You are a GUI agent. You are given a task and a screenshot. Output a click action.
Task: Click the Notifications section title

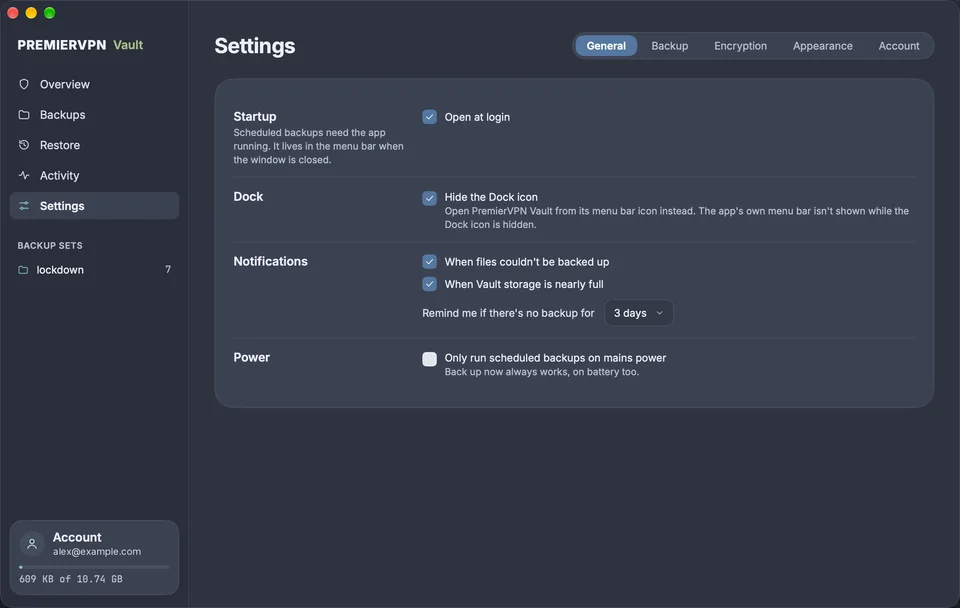tap(270, 261)
